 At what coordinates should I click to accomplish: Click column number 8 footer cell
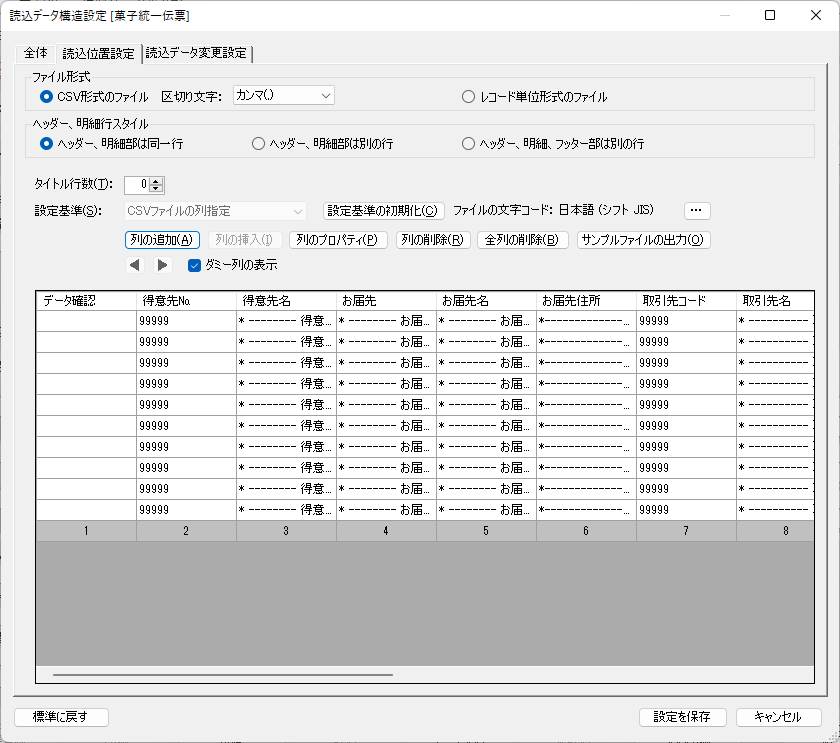click(776, 531)
